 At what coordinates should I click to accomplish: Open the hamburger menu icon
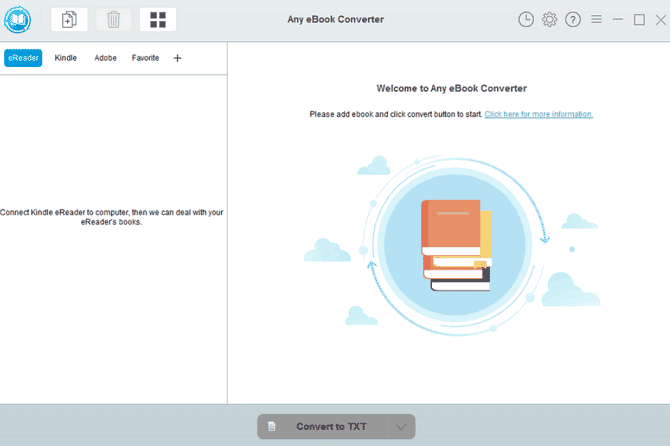tap(596, 19)
